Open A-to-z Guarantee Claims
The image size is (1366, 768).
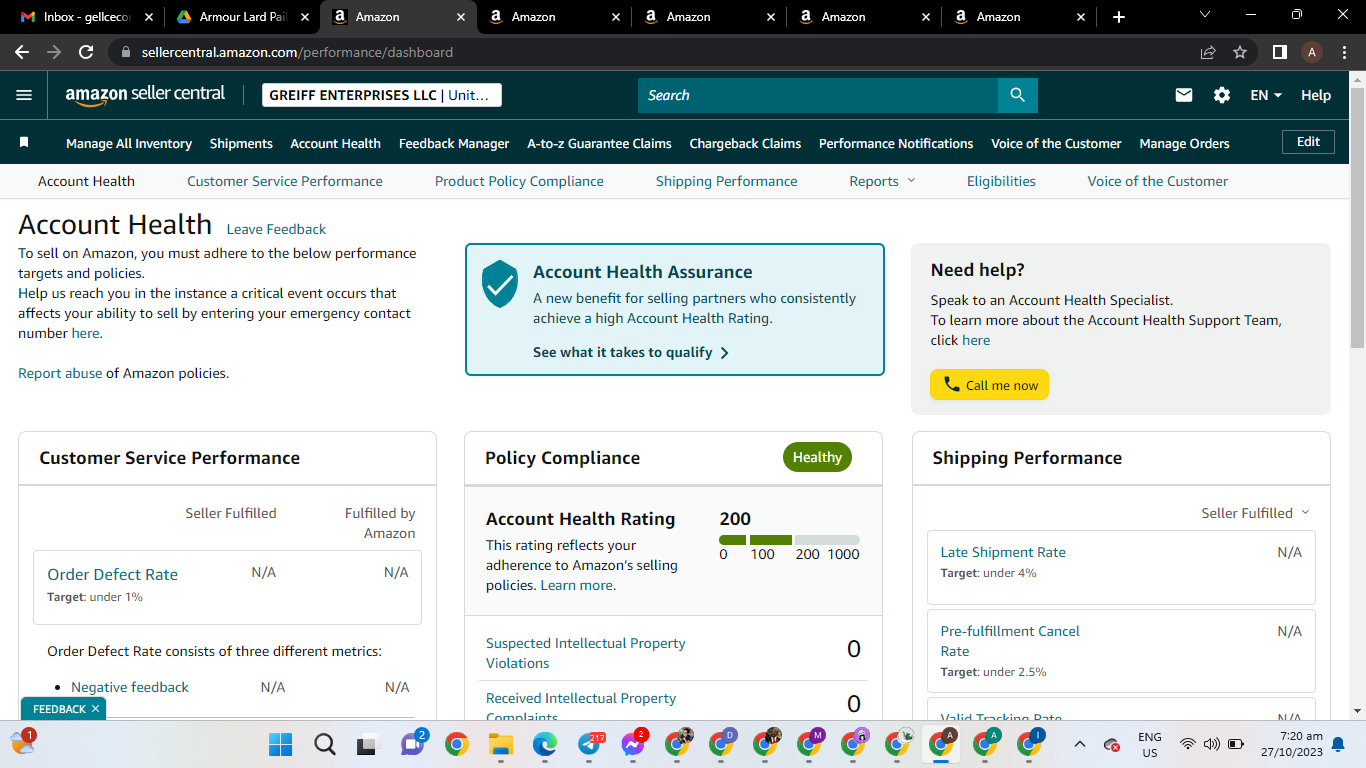599,143
